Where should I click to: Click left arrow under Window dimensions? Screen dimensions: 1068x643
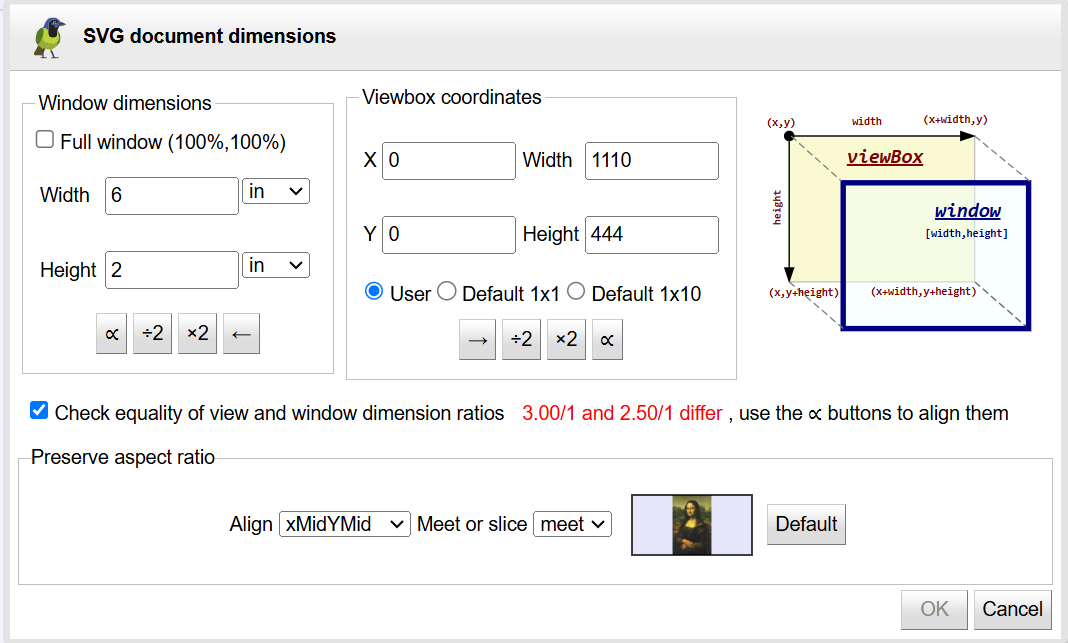coord(242,334)
